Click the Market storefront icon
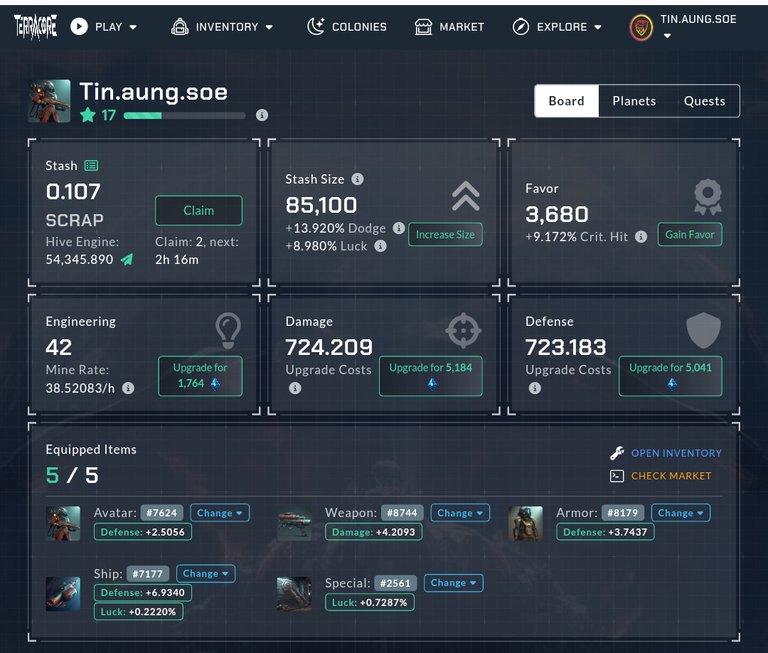This screenshot has width=768, height=653. 423,26
